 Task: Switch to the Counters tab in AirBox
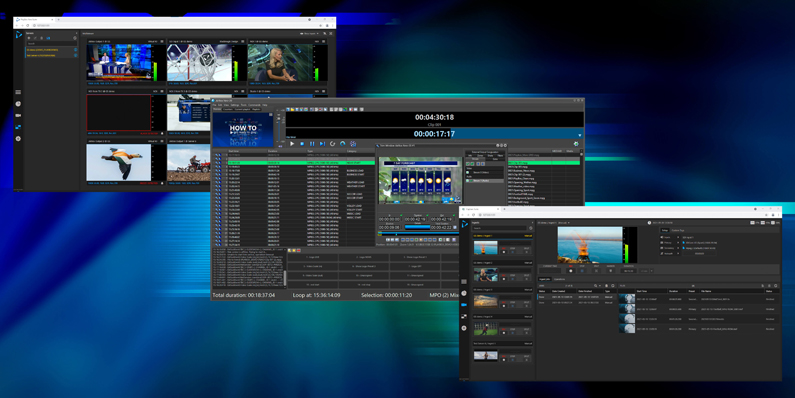tap(228, 109)
